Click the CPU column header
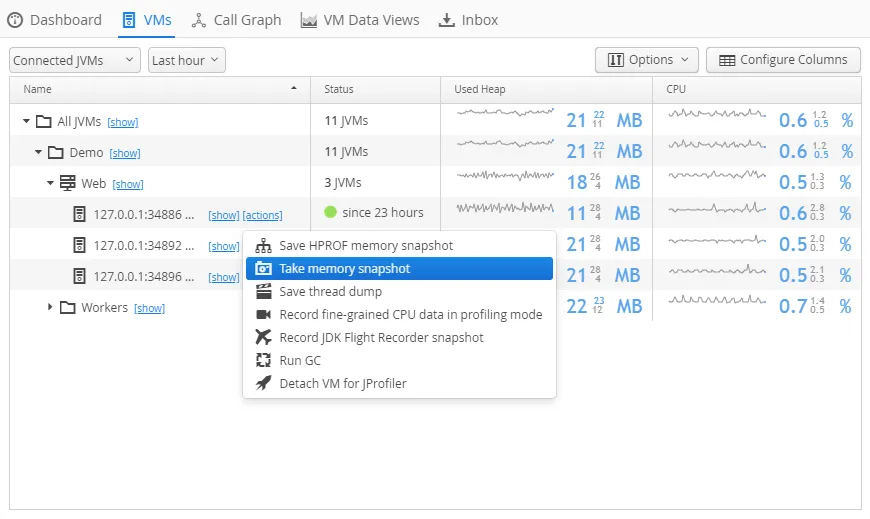 click(757, 89)
